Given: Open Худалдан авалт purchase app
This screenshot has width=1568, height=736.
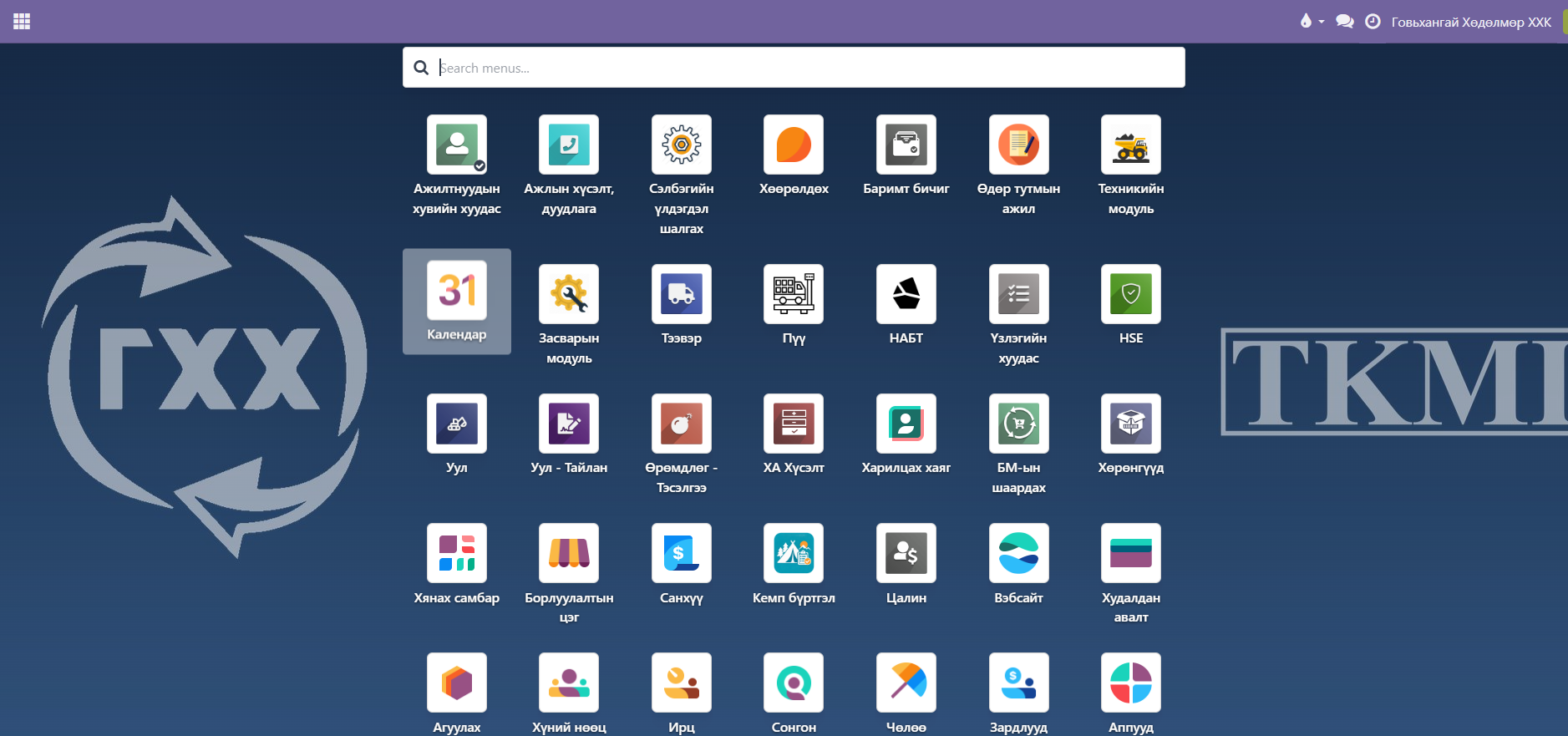Looking at the screenshot, I should pyautogui.click(x=1131, y=553).
